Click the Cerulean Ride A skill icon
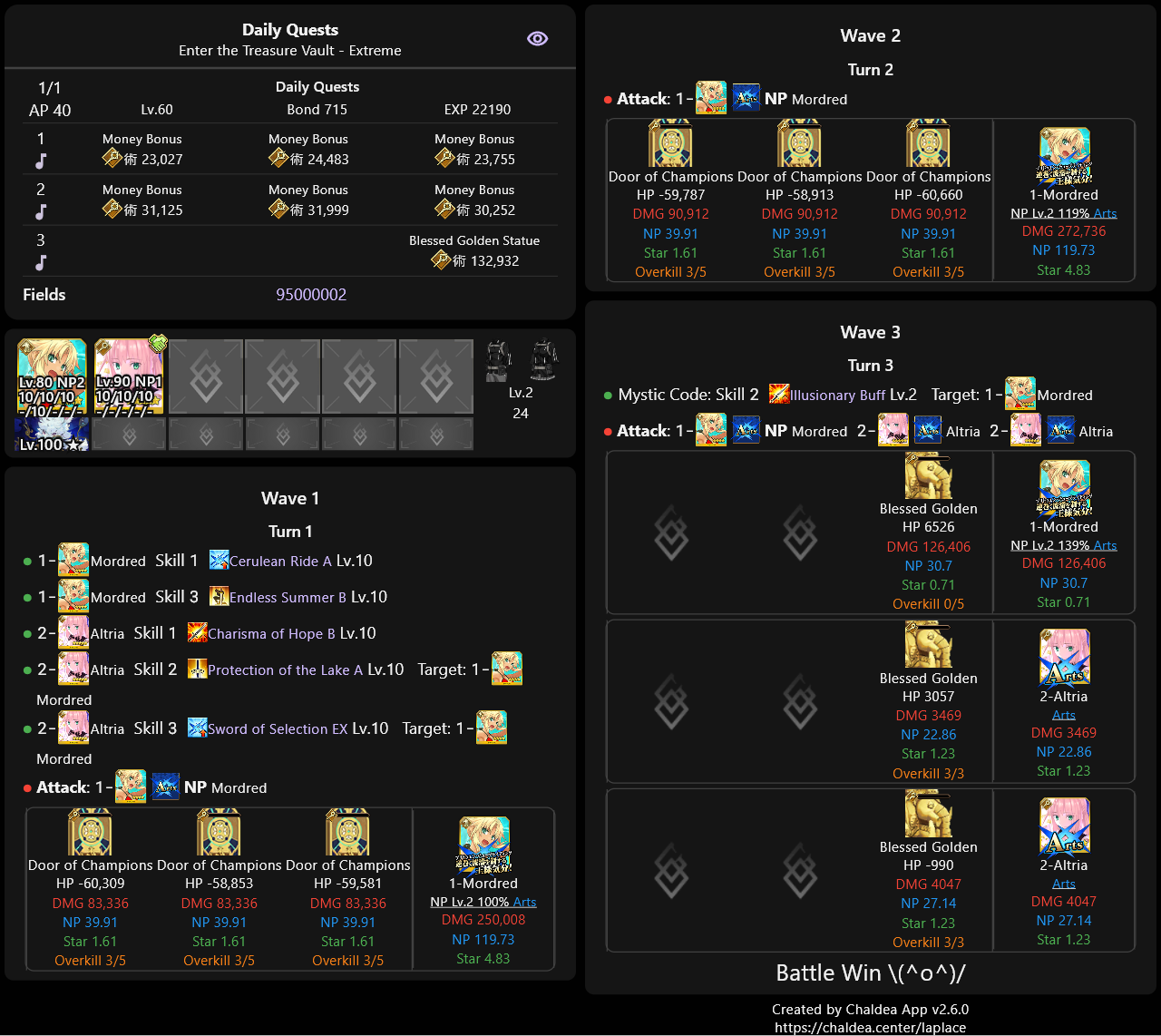Image resolution: width=1161 pixels, height=1036 pixels. click(219, 561)
